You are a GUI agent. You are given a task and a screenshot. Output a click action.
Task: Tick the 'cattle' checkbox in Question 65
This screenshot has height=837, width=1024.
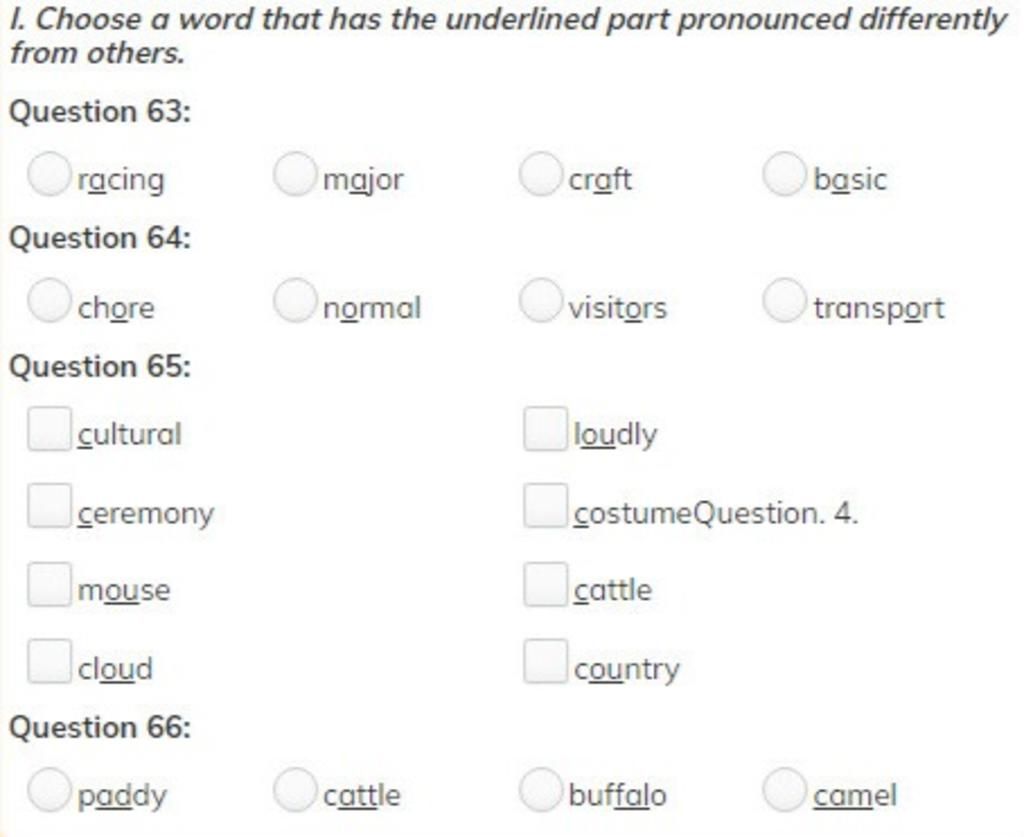click(545, 584)
